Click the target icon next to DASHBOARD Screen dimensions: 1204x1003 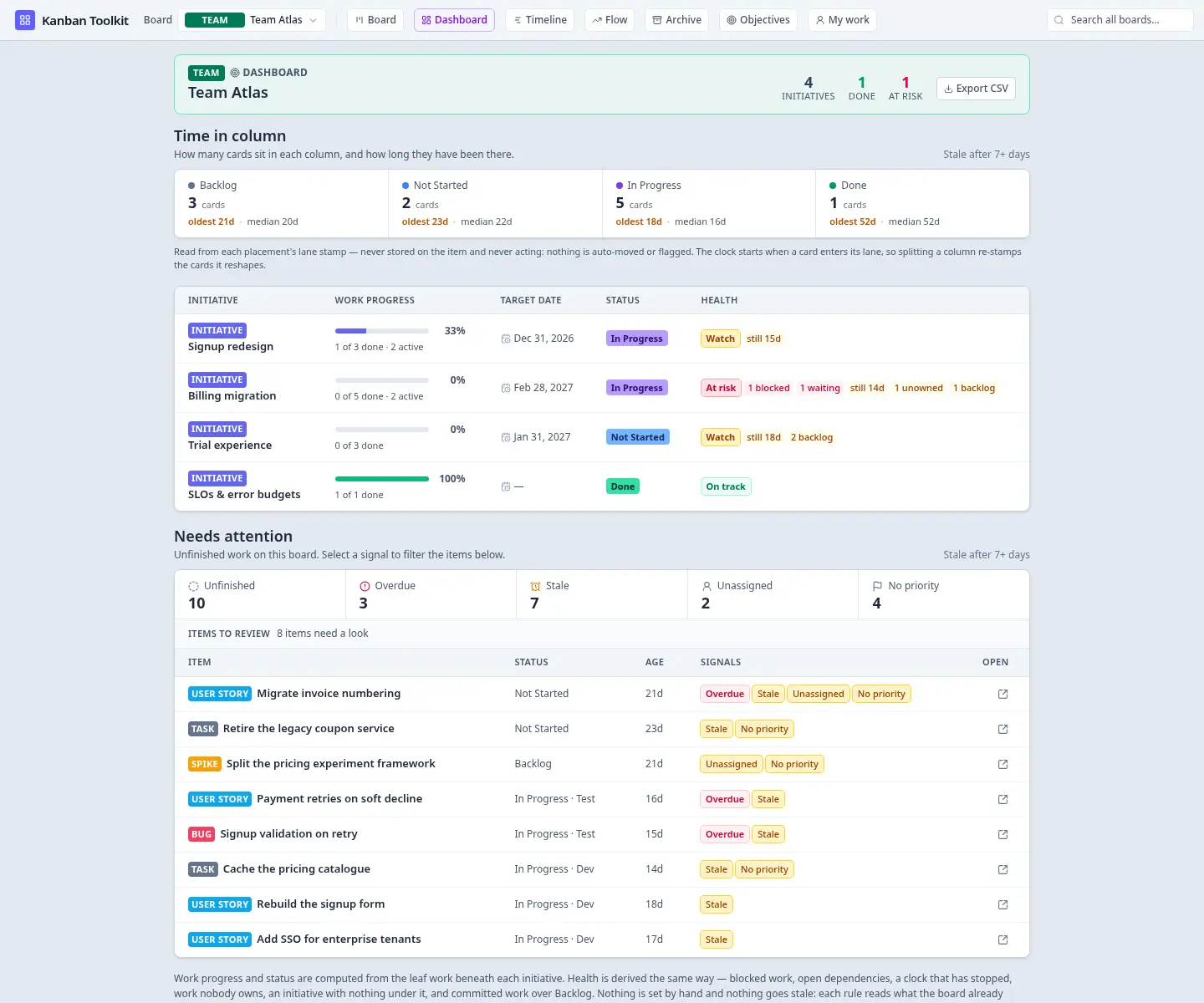(x=235, y=73)
